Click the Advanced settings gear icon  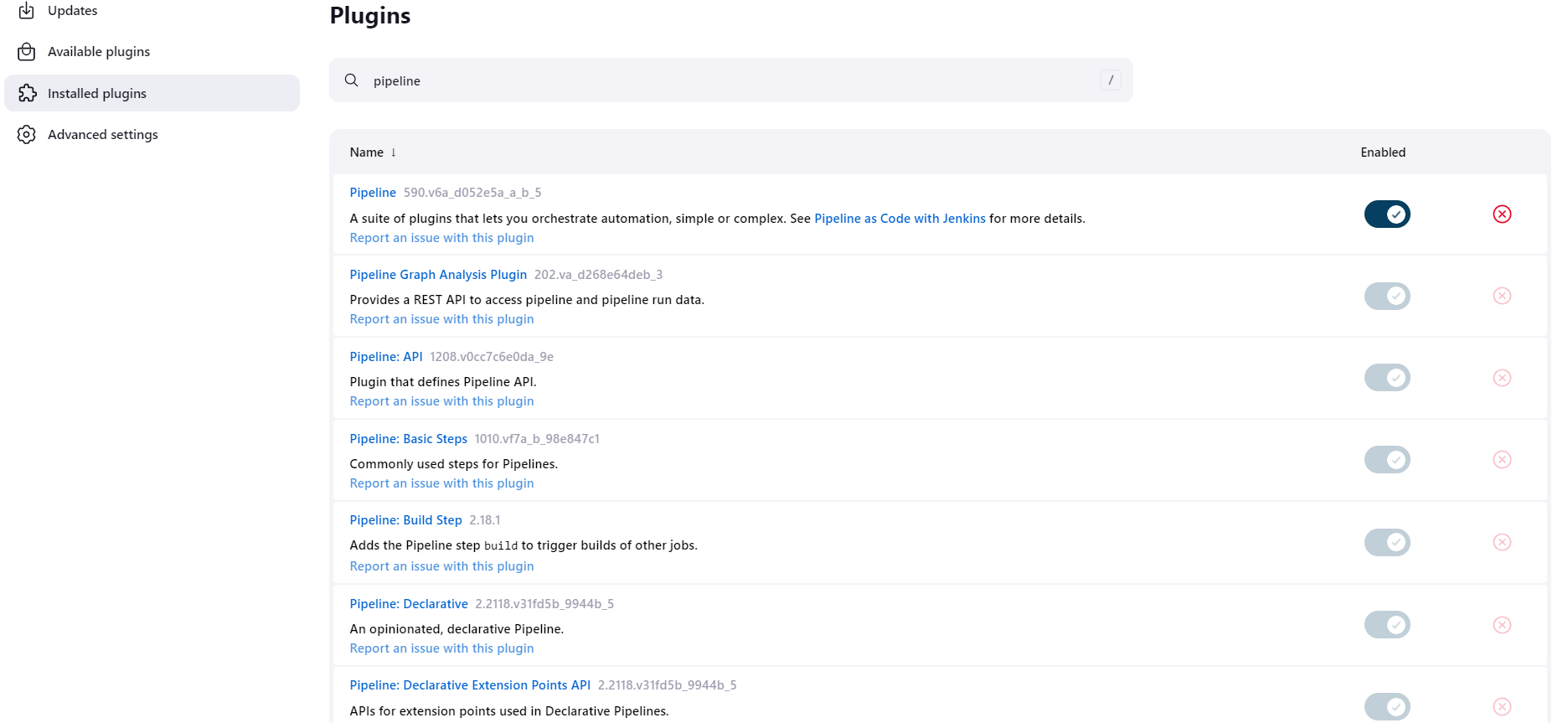pyautogui.click(x=27, y=134)
